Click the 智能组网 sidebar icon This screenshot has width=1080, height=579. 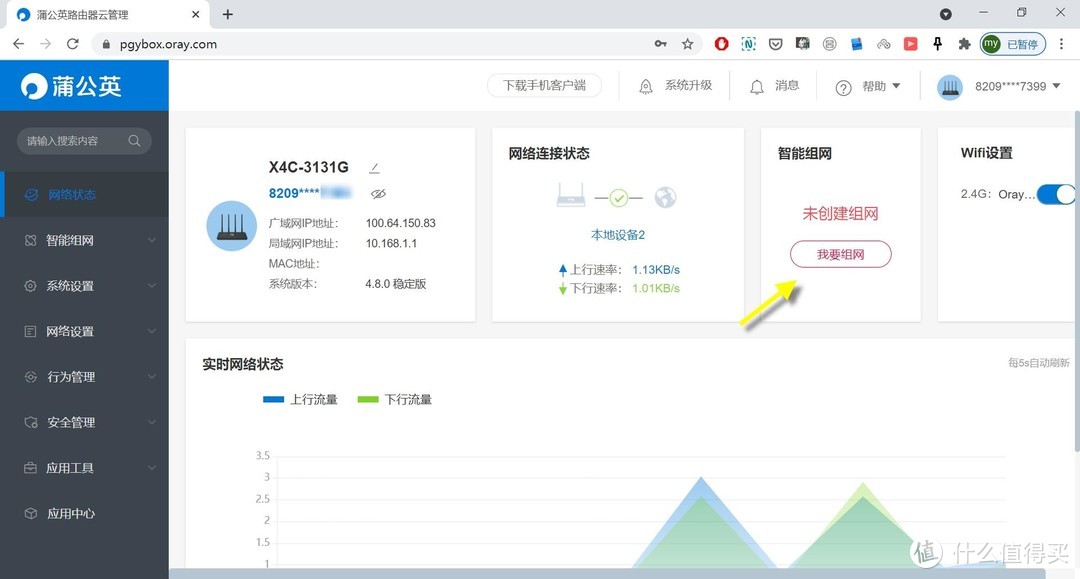point(28,240)
